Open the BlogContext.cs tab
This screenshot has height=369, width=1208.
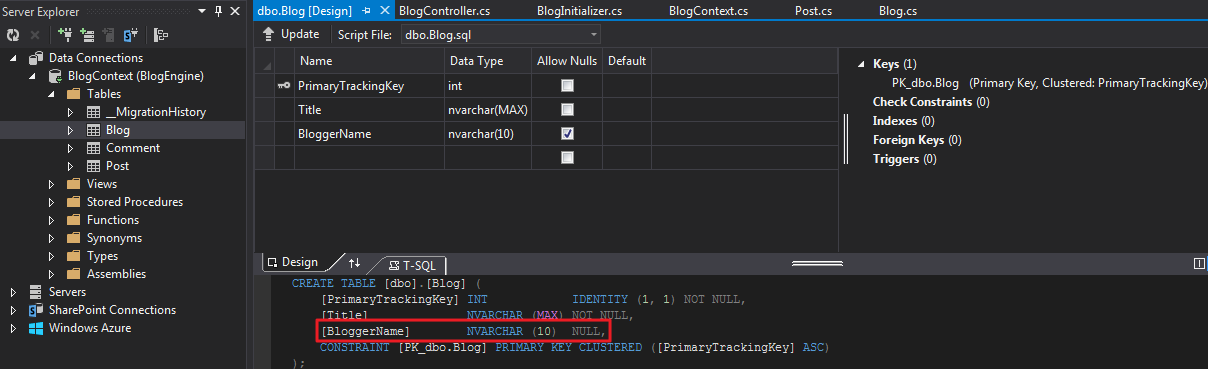(708, 11)
